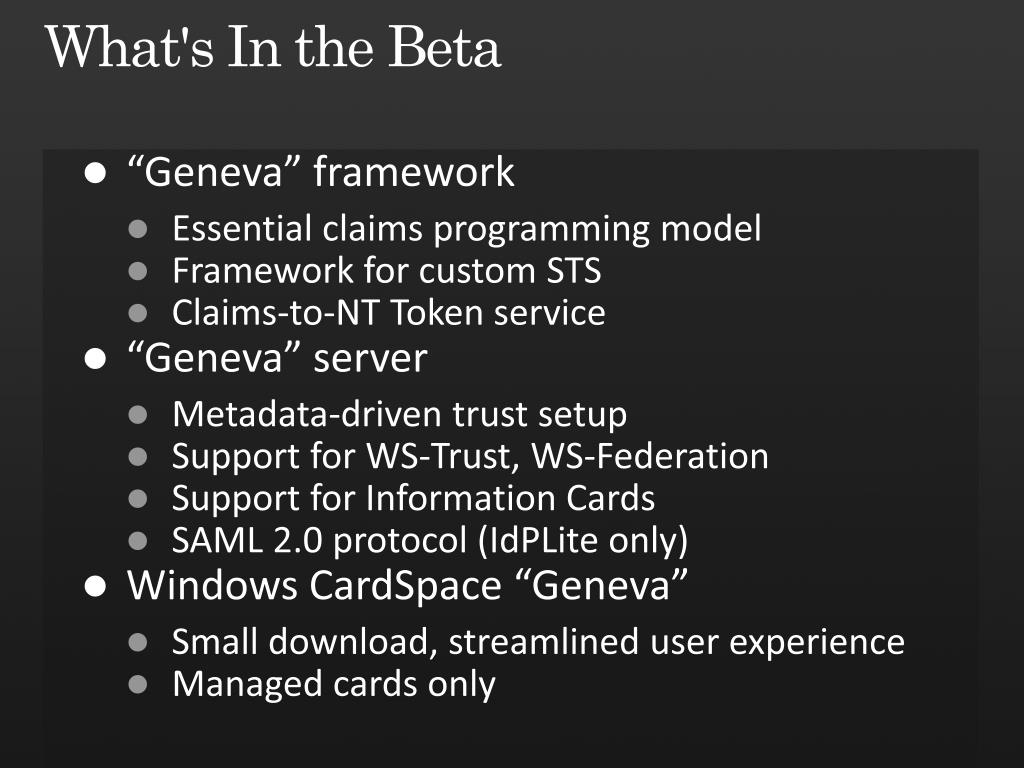Select the "Geneva" framework heading
Image resolution: width=1024 pixels, height=768 pixels.
pyautogui.click(x=321, y=172)
